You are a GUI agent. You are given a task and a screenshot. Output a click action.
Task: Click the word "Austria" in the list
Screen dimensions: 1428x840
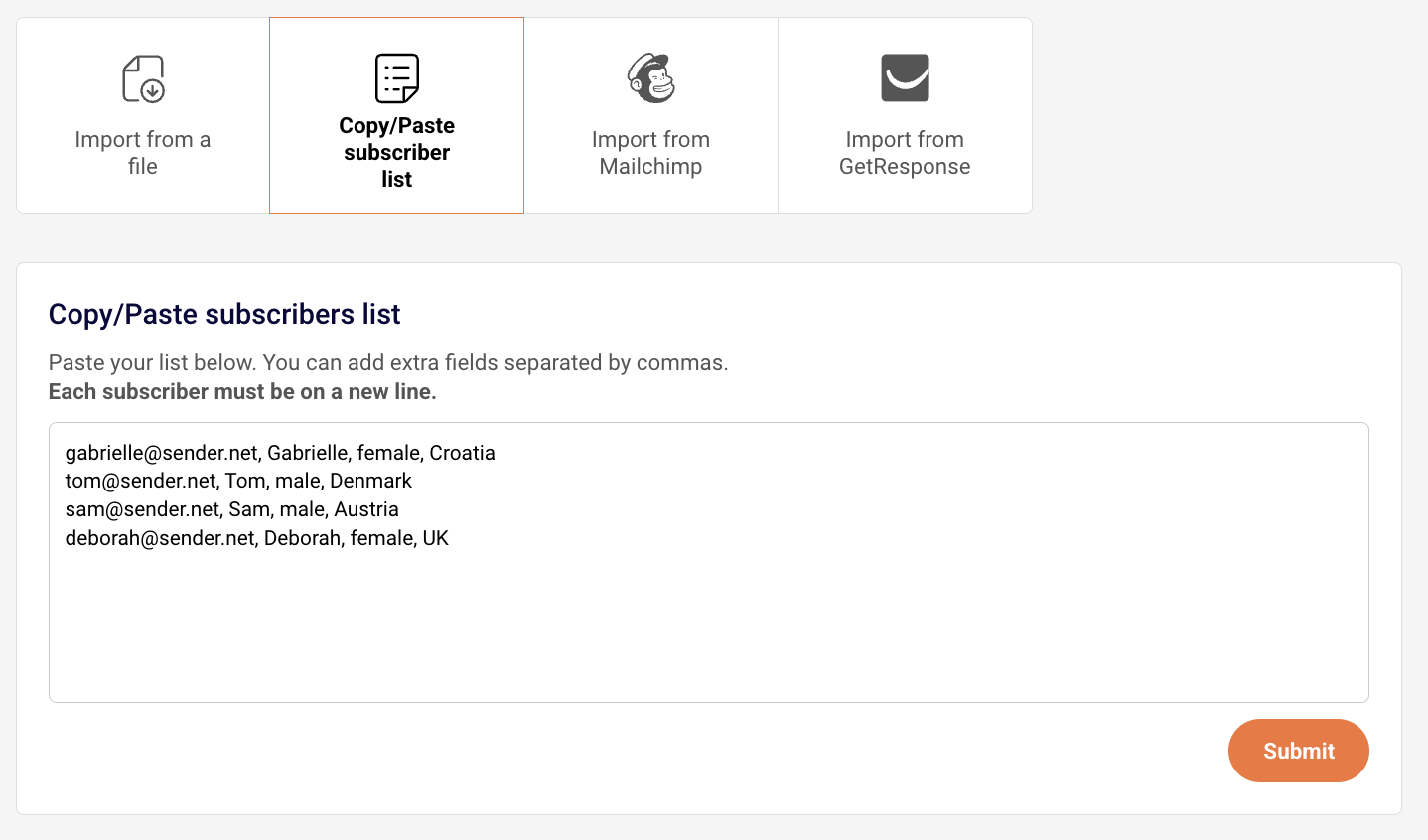click(x=366, y=509)
